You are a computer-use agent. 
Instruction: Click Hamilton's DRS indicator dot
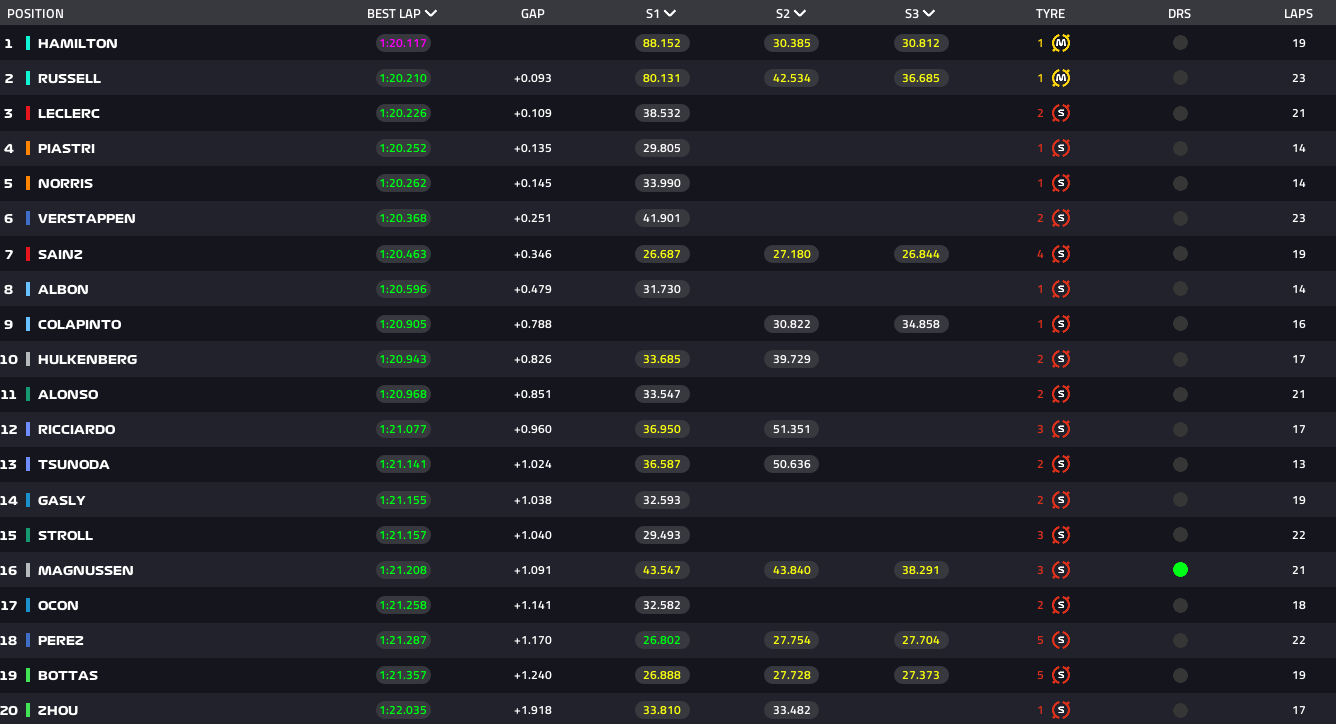click(x=1180, y=43)
